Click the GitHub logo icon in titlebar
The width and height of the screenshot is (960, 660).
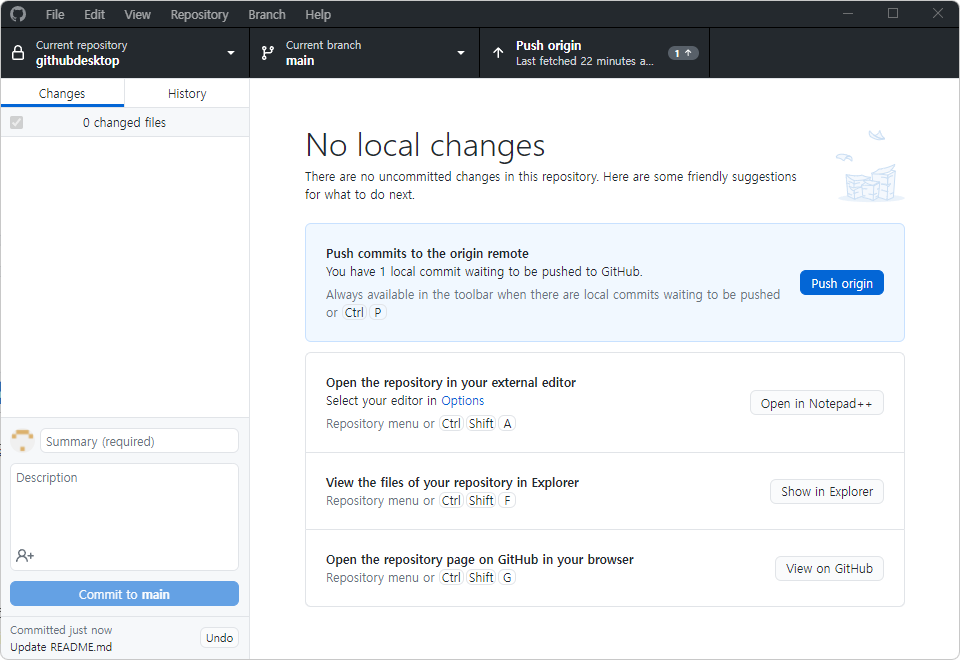[17, 14]
